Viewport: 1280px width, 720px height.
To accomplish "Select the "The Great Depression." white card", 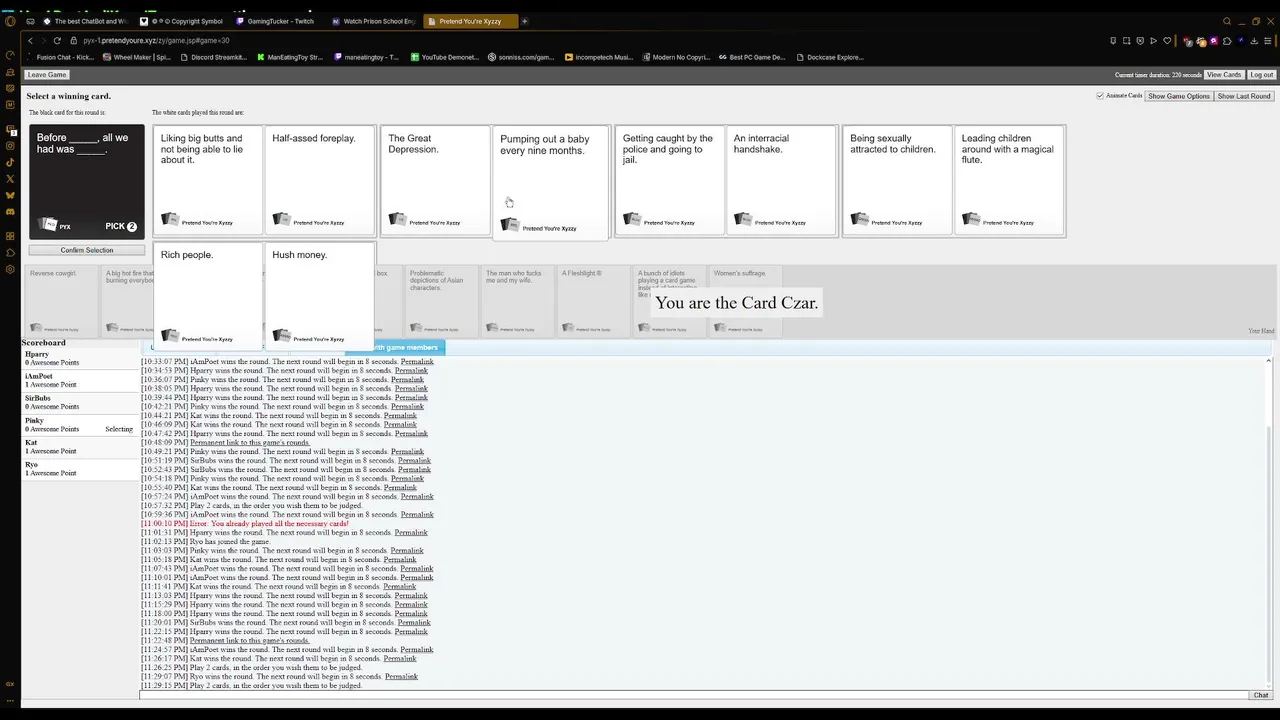I will (x=435, y=181).
